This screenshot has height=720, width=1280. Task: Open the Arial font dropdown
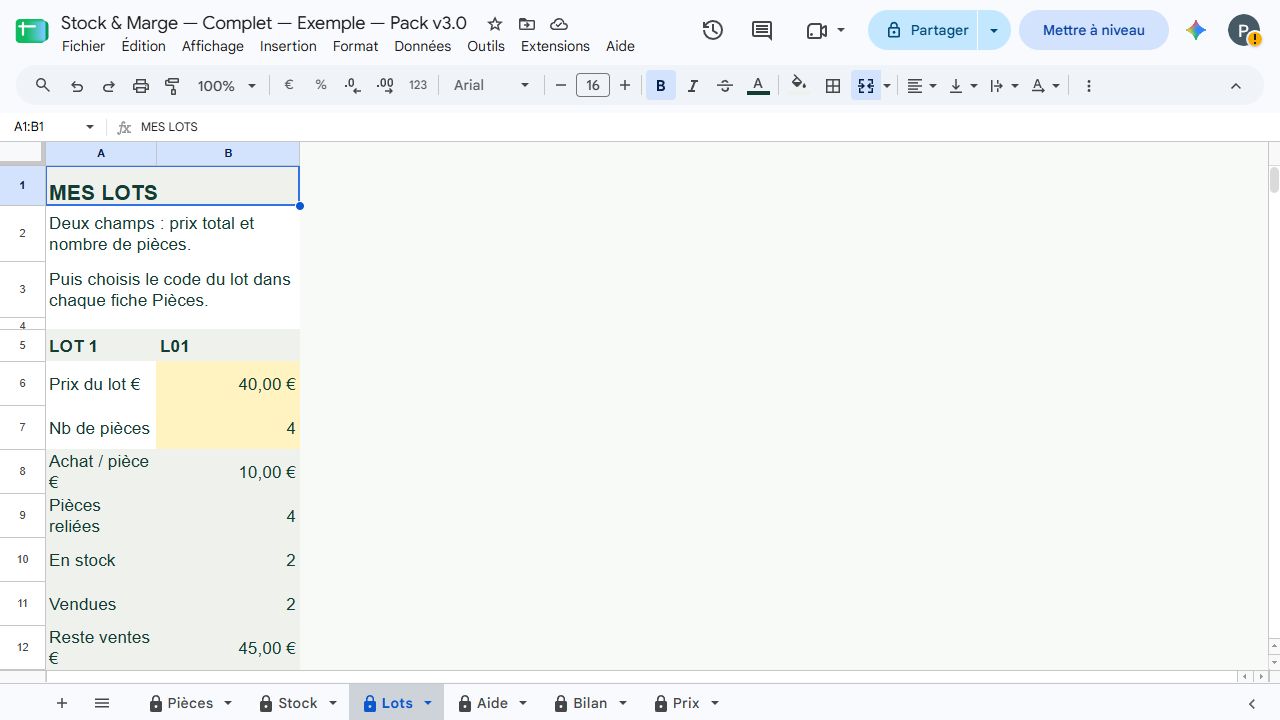point(491,86)
